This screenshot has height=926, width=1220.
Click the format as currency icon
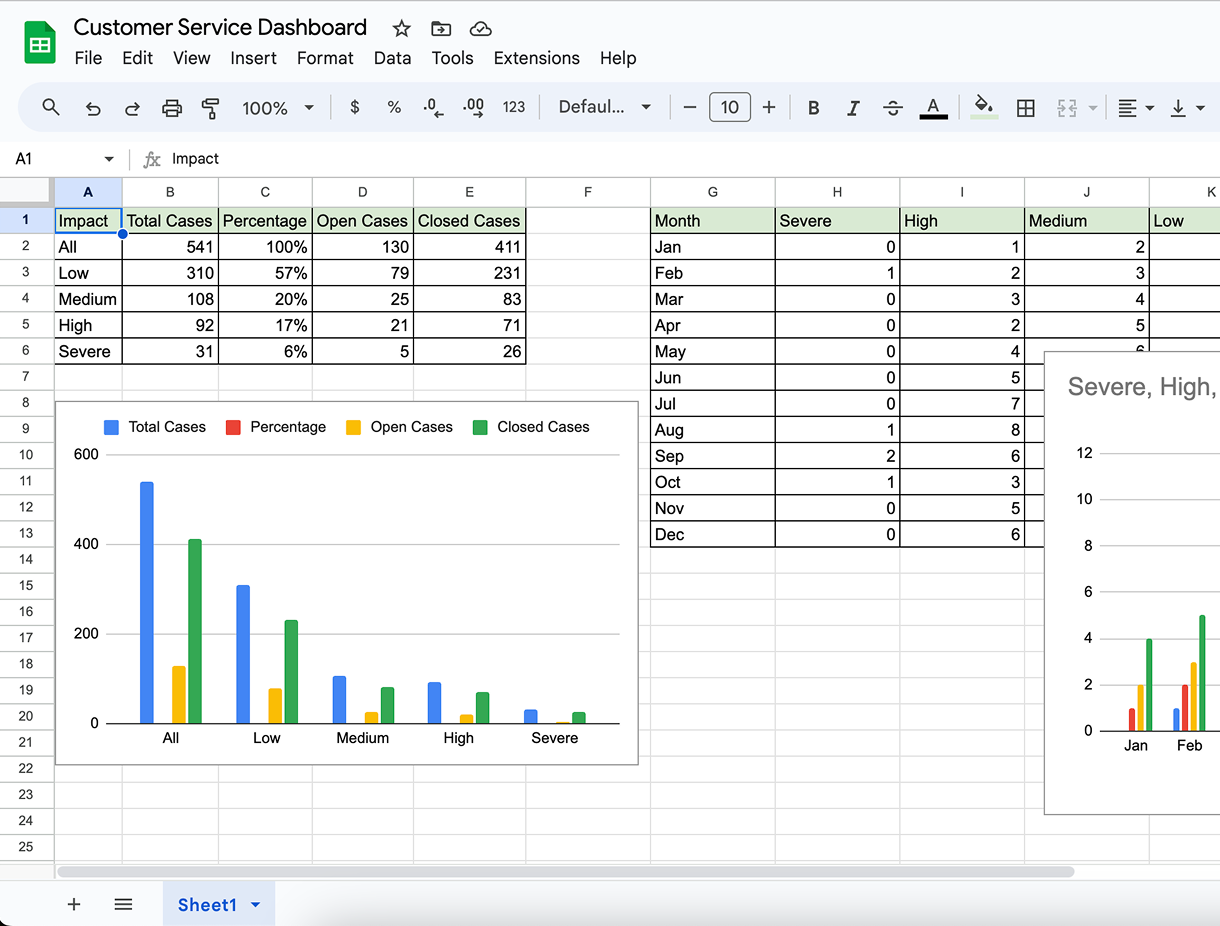354,107
